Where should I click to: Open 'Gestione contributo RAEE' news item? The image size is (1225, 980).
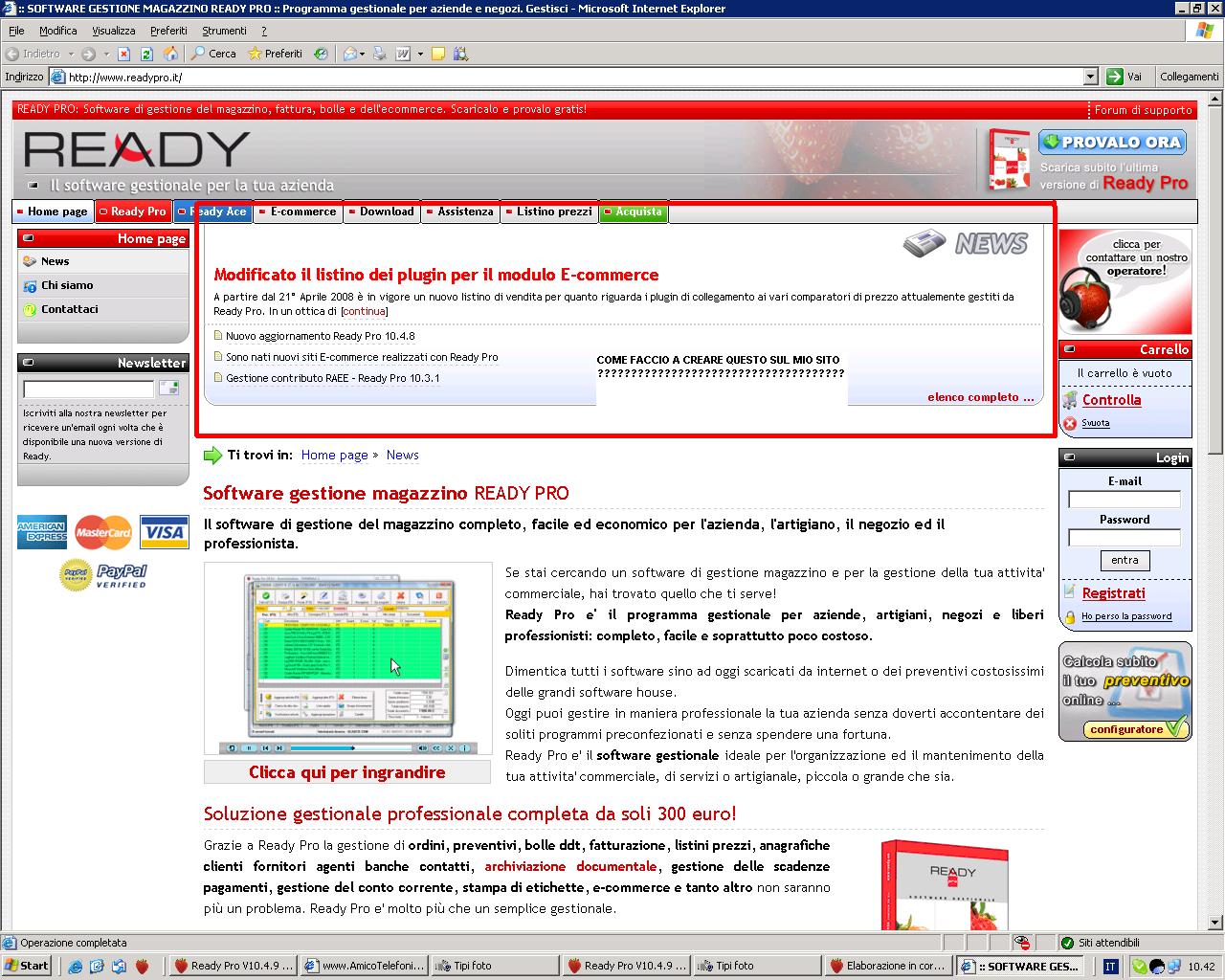point(333,378)
